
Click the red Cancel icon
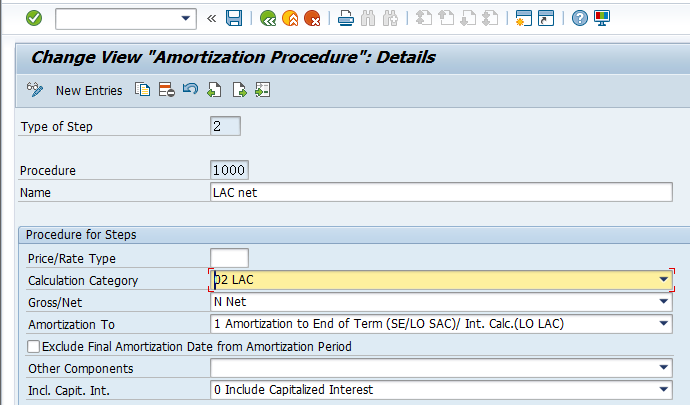point(312,18)
